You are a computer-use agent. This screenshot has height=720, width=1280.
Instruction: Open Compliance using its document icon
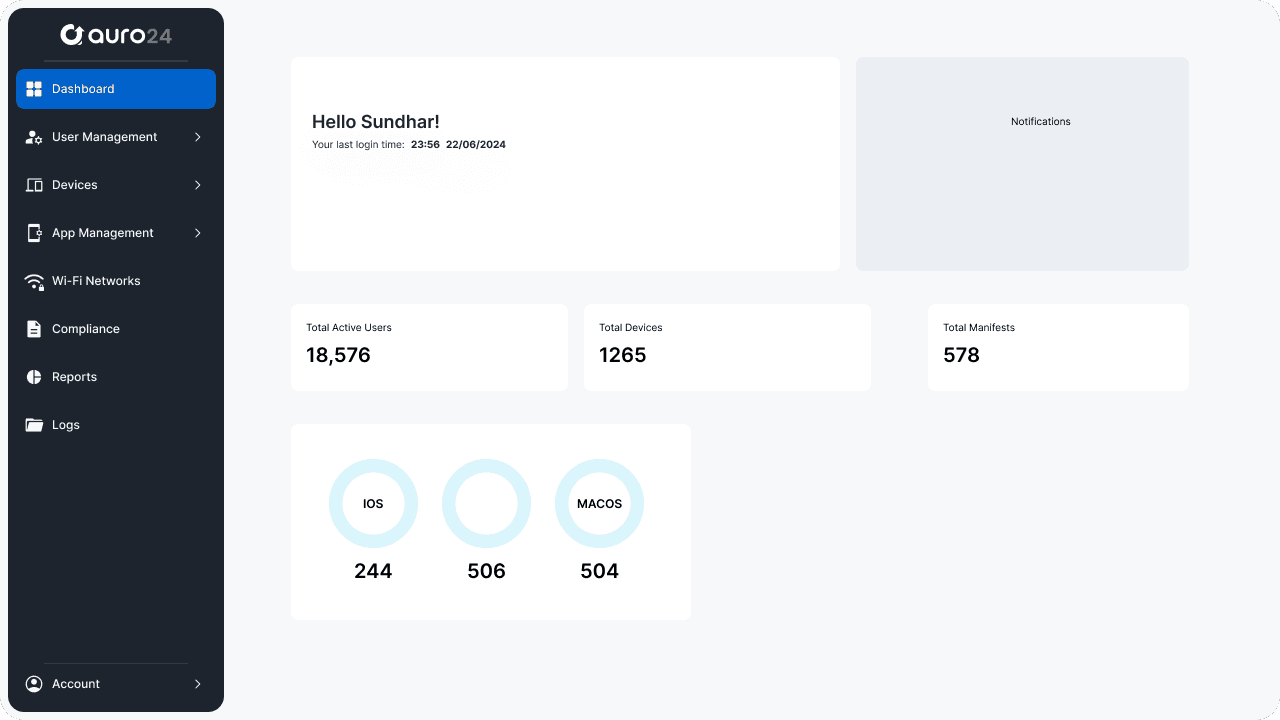[x=33, y=329]
